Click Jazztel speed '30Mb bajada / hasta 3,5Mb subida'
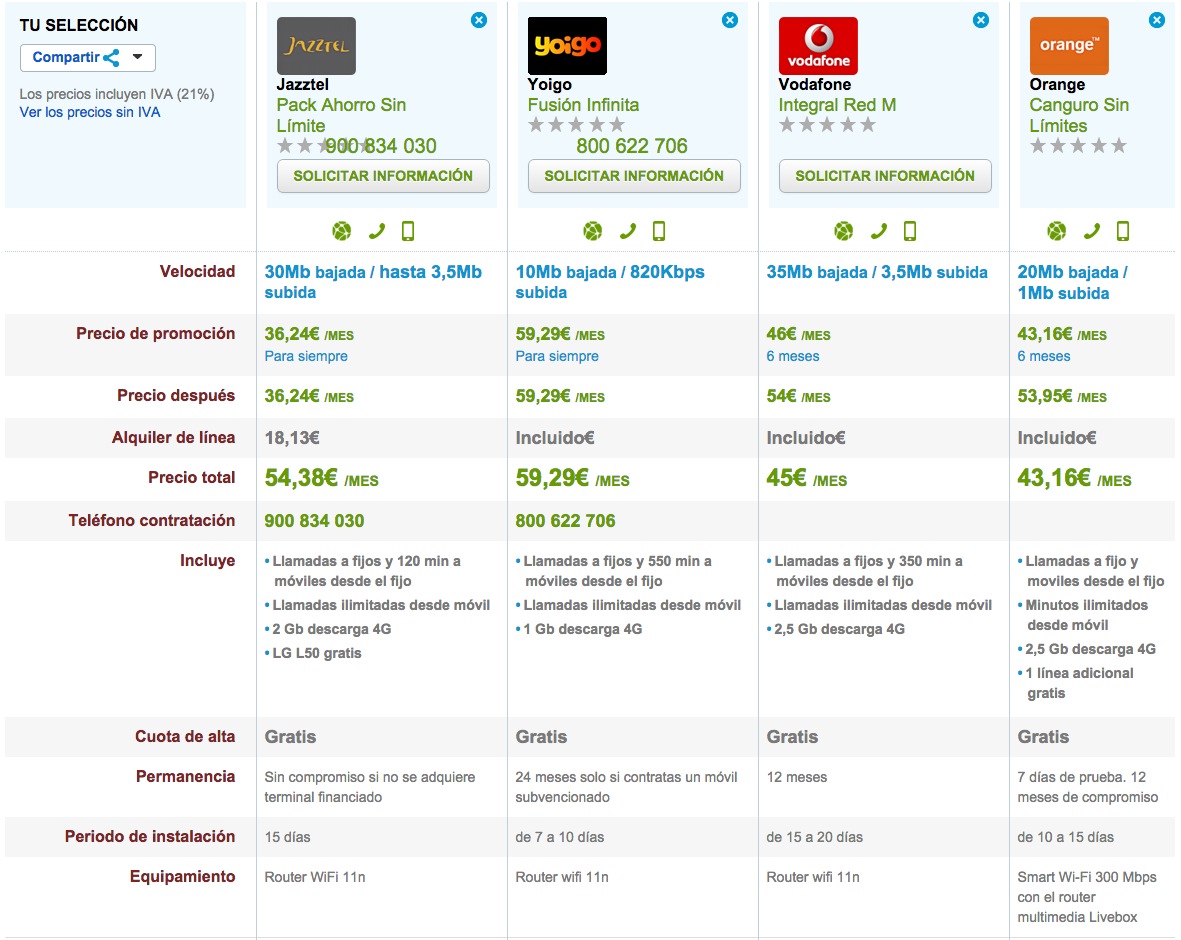Image resolution: width=1181 pixels, height=940 pixels. click(x=373, y=282)
